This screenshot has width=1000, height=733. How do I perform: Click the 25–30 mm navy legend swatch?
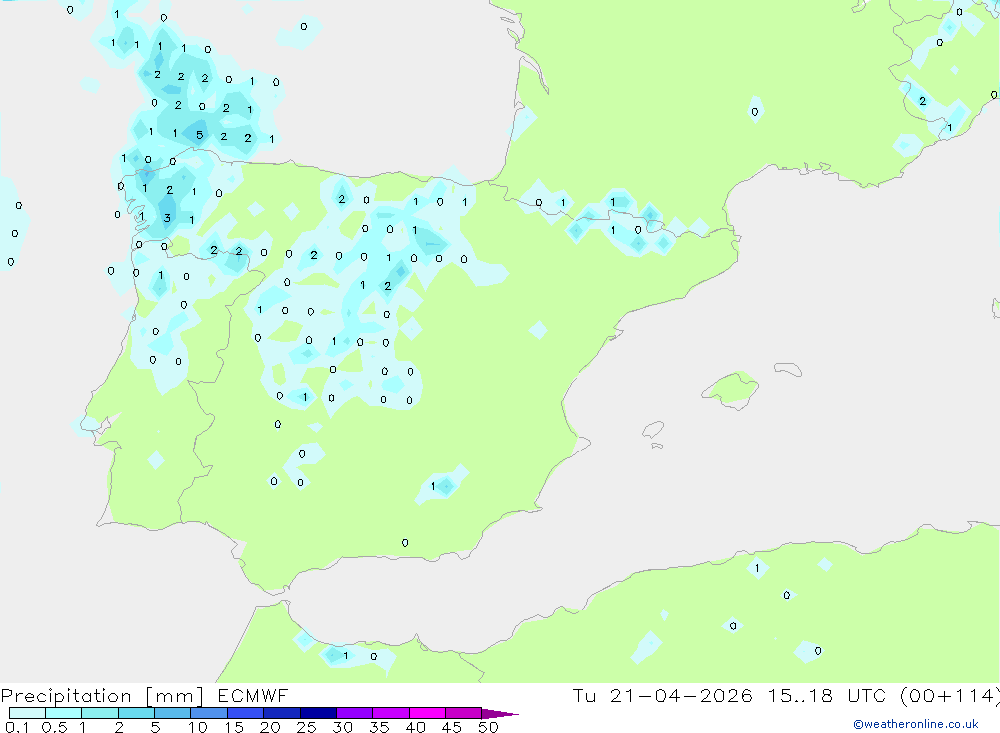pyautogui.click(x=318, y=713)
